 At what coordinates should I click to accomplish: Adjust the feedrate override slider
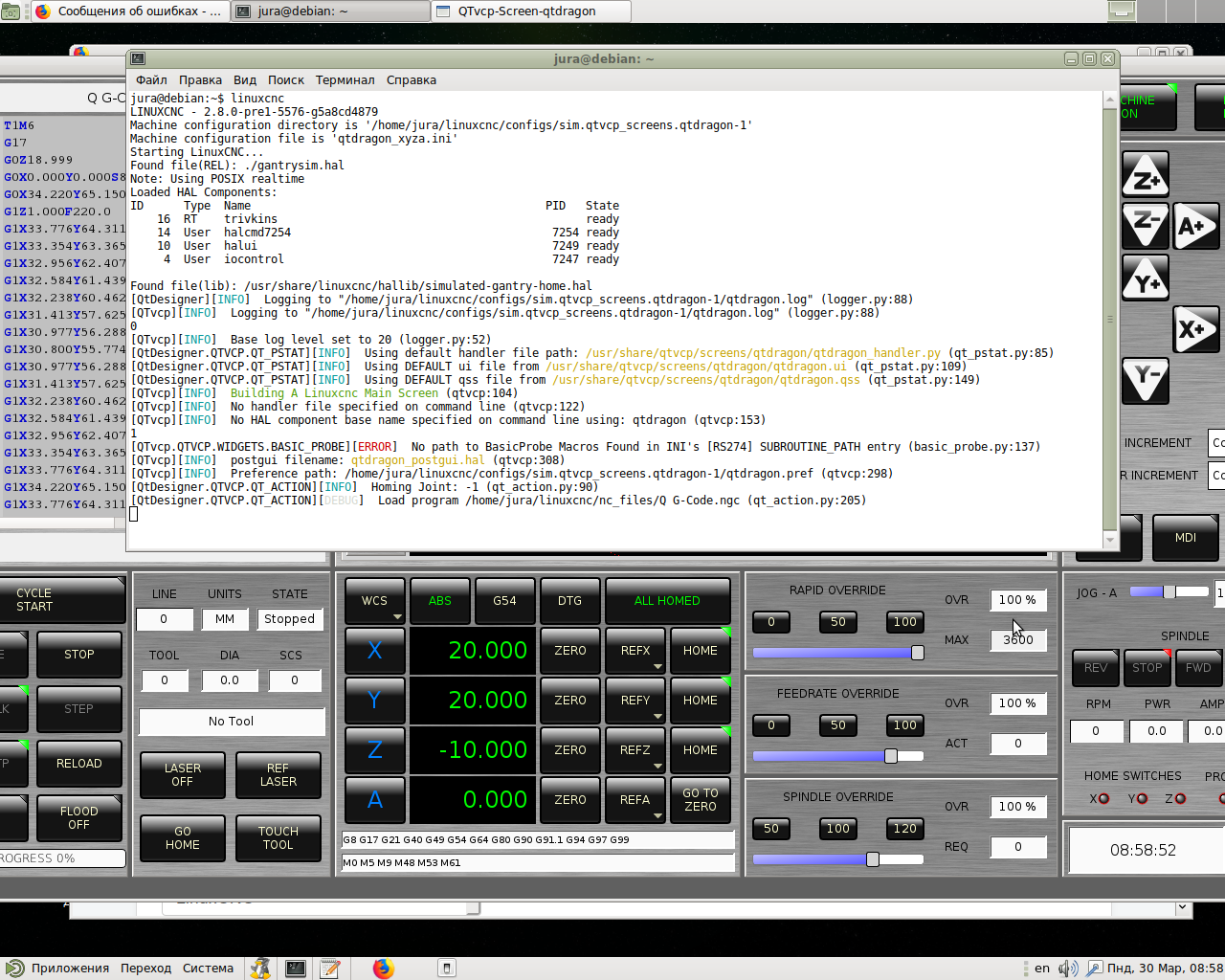tap(838, 756)
